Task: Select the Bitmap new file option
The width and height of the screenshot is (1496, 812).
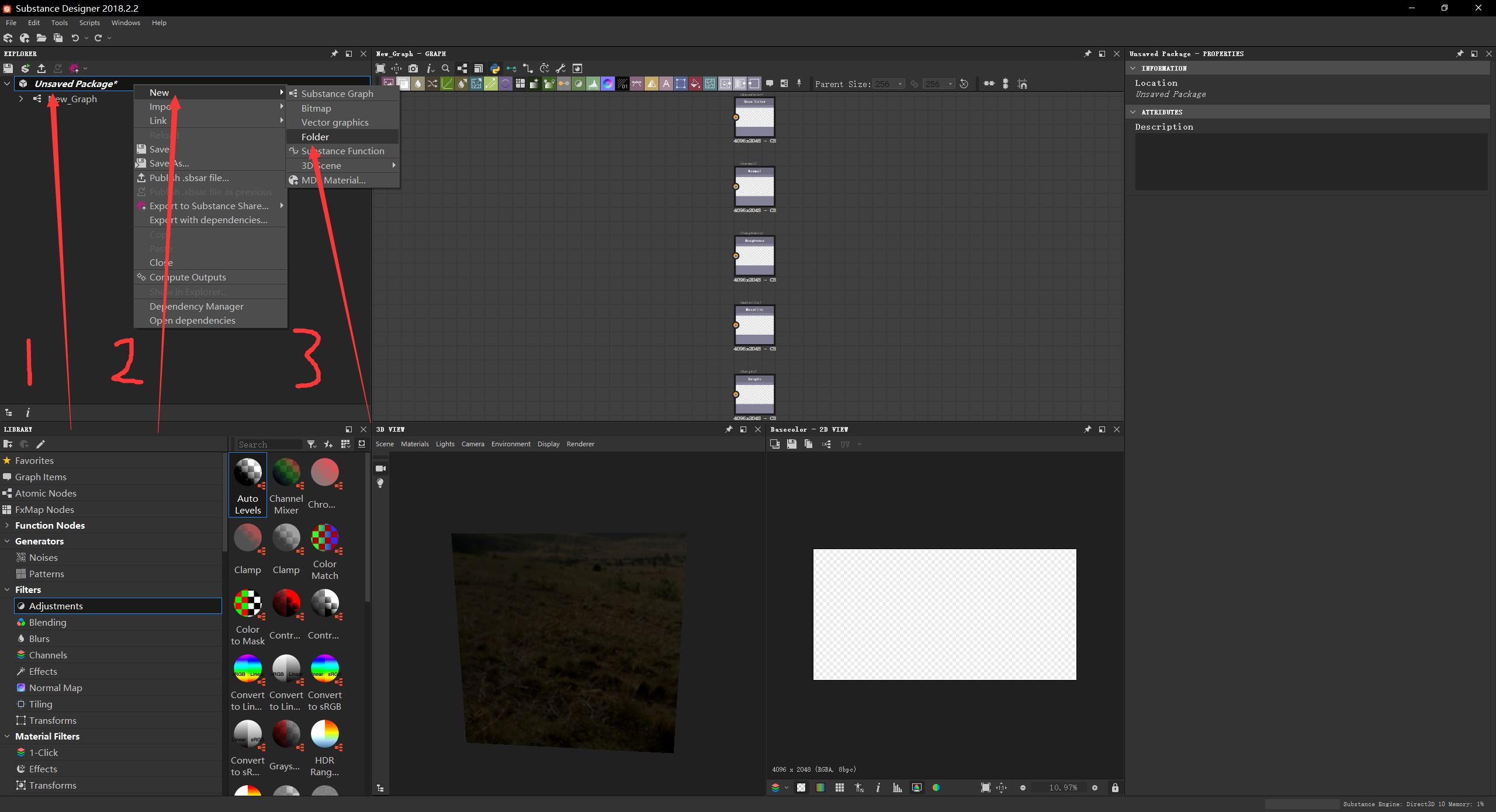Action: point(315,108)
